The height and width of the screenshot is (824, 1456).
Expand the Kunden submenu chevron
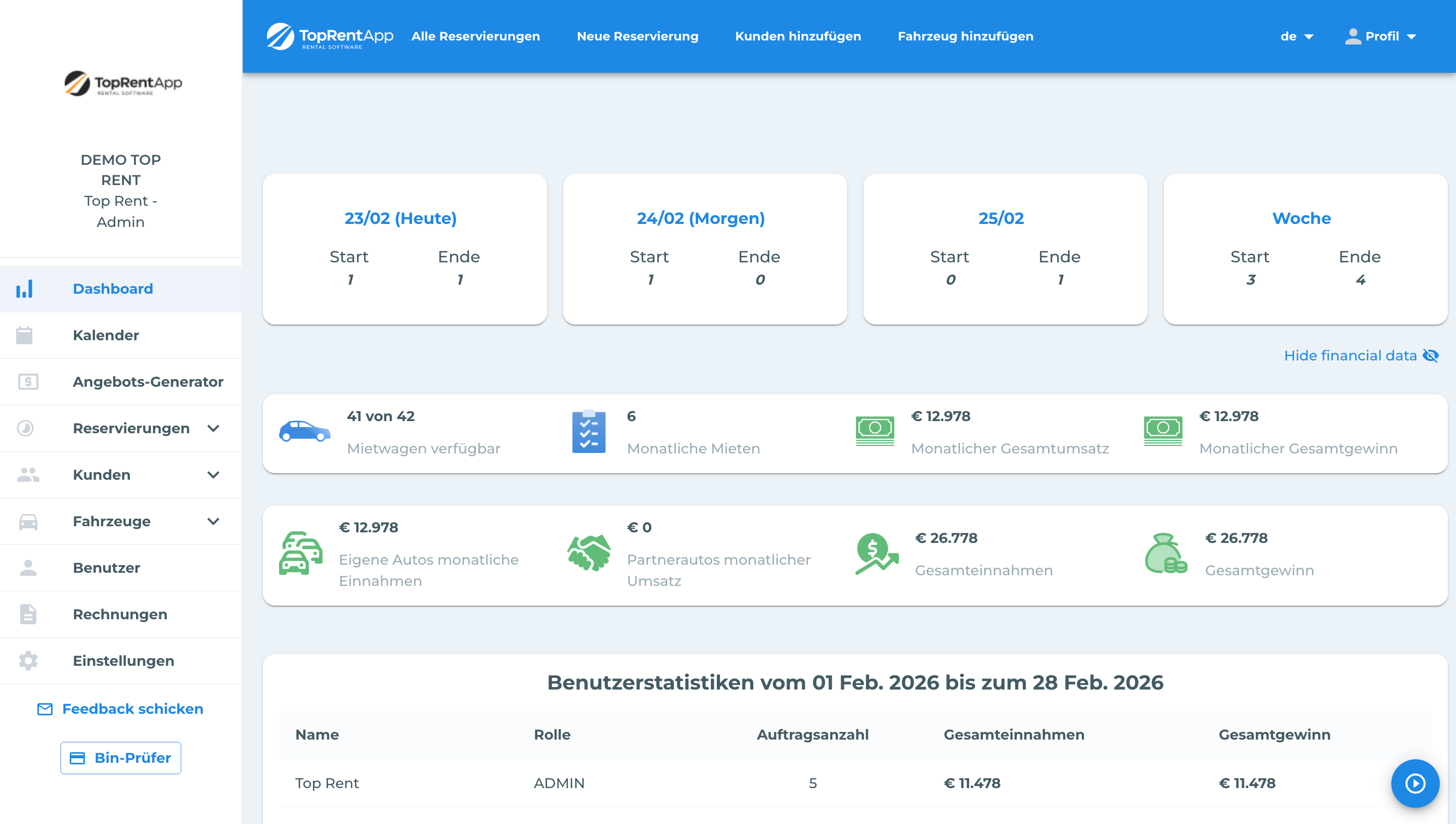(213, 475)
